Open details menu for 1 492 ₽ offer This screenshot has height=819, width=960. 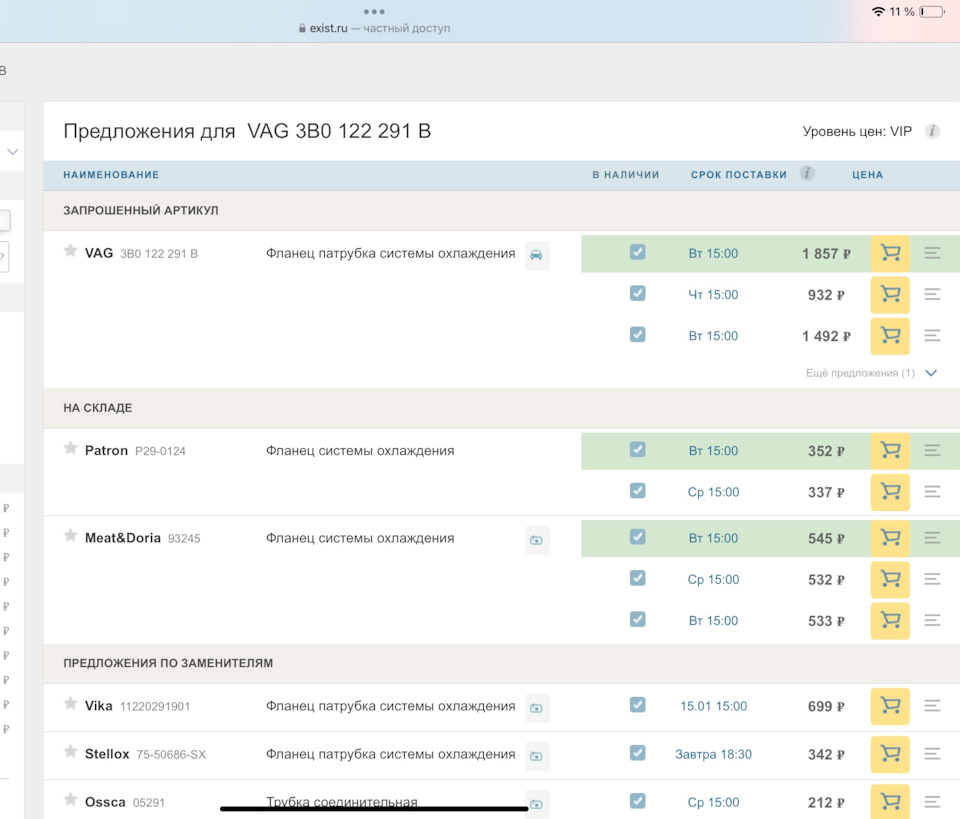pyautogui.click(x=932, y=335)
